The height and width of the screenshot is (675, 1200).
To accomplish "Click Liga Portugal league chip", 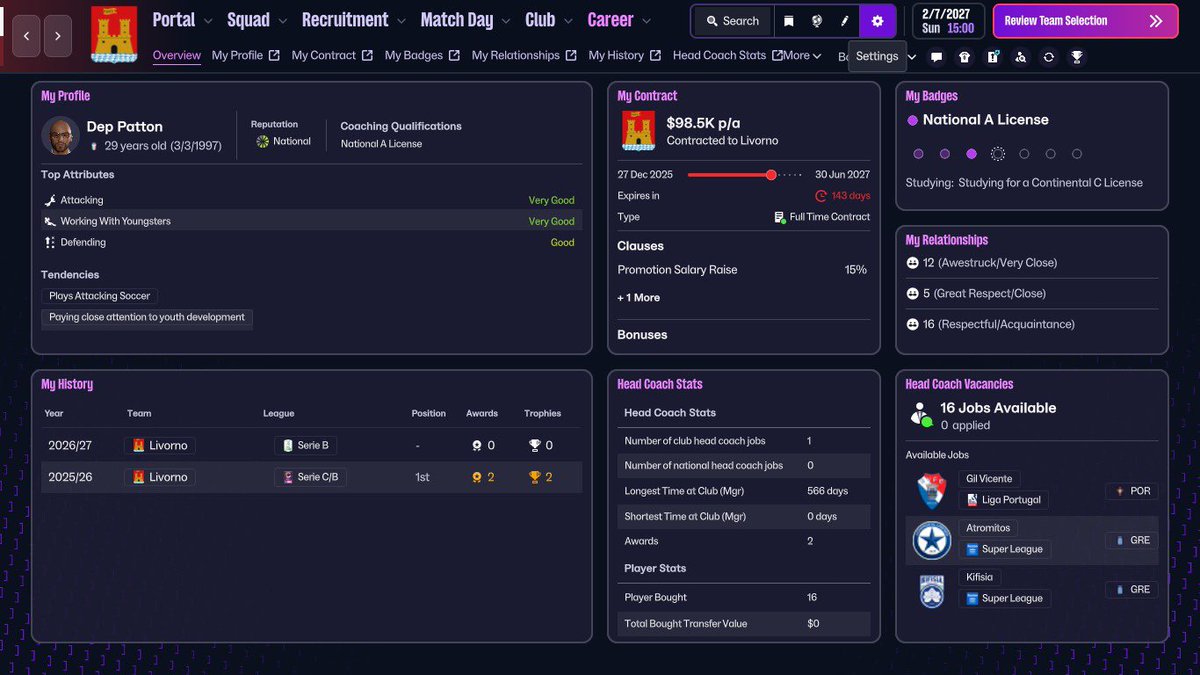I will click(x=1004, y=500).
